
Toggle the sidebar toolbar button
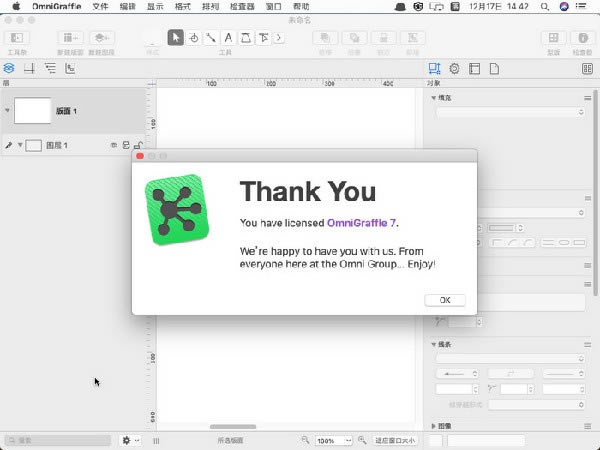[17, 38]
